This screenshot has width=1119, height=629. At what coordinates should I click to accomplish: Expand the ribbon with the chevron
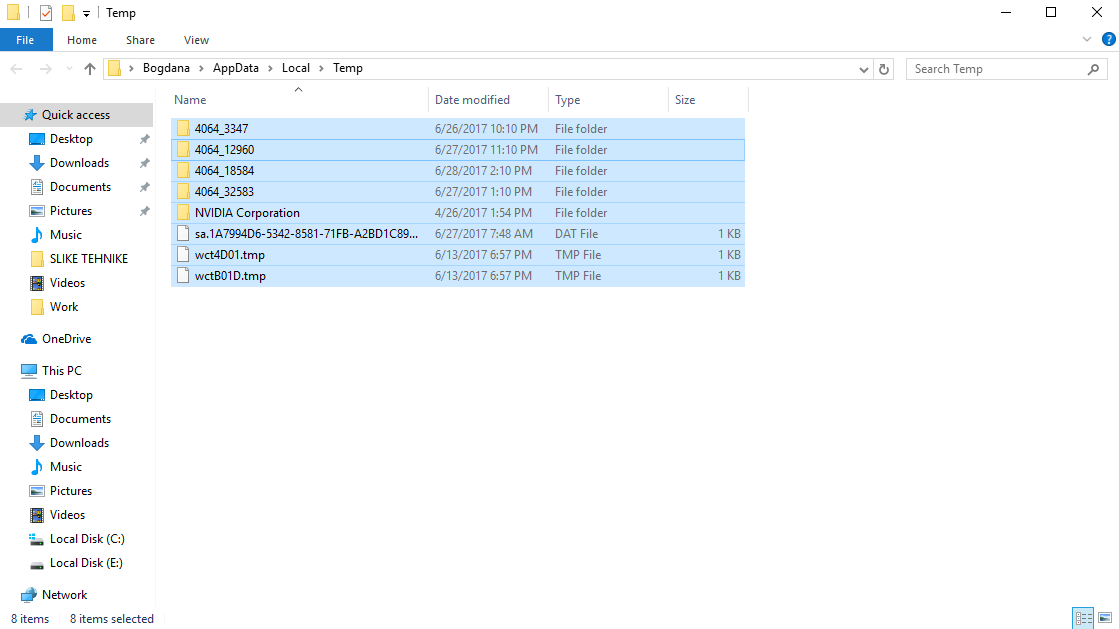(x=1087, y=39)
